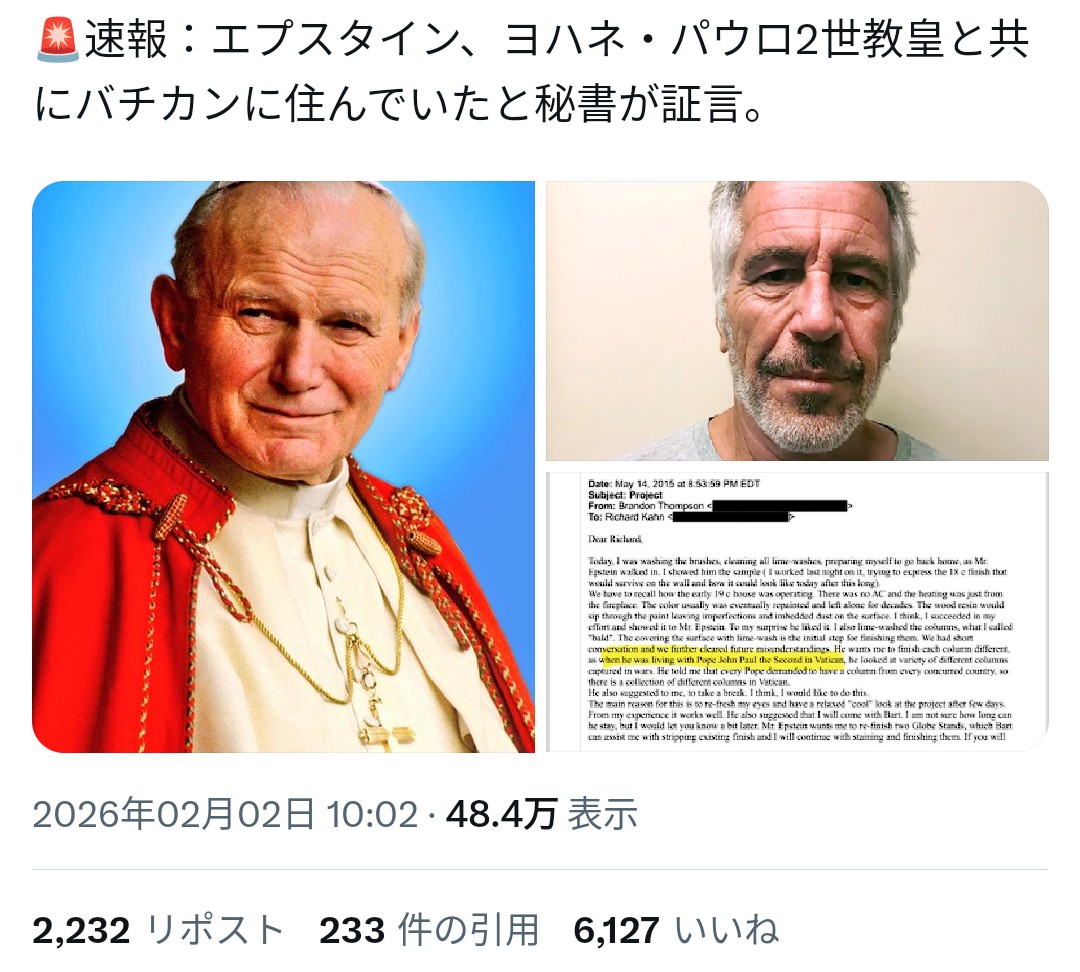Click the black redaction bar on the To line
Screen dimensions: 1080x972
(731, 517)
